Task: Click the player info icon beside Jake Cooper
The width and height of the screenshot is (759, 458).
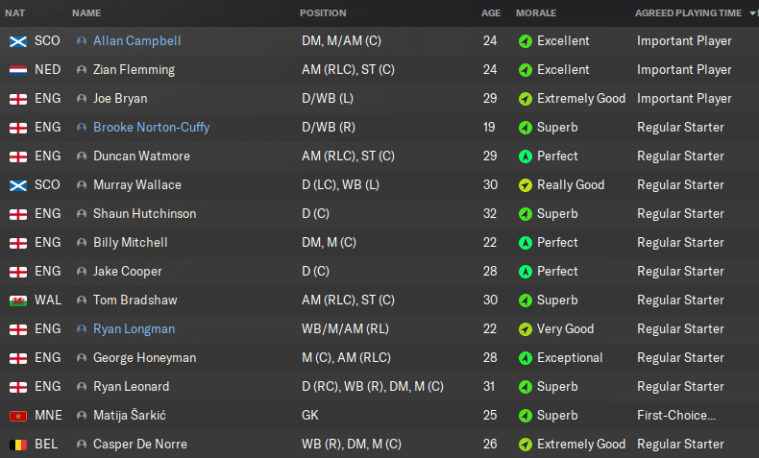Action: pyautogui.click(x=81, y=272)
